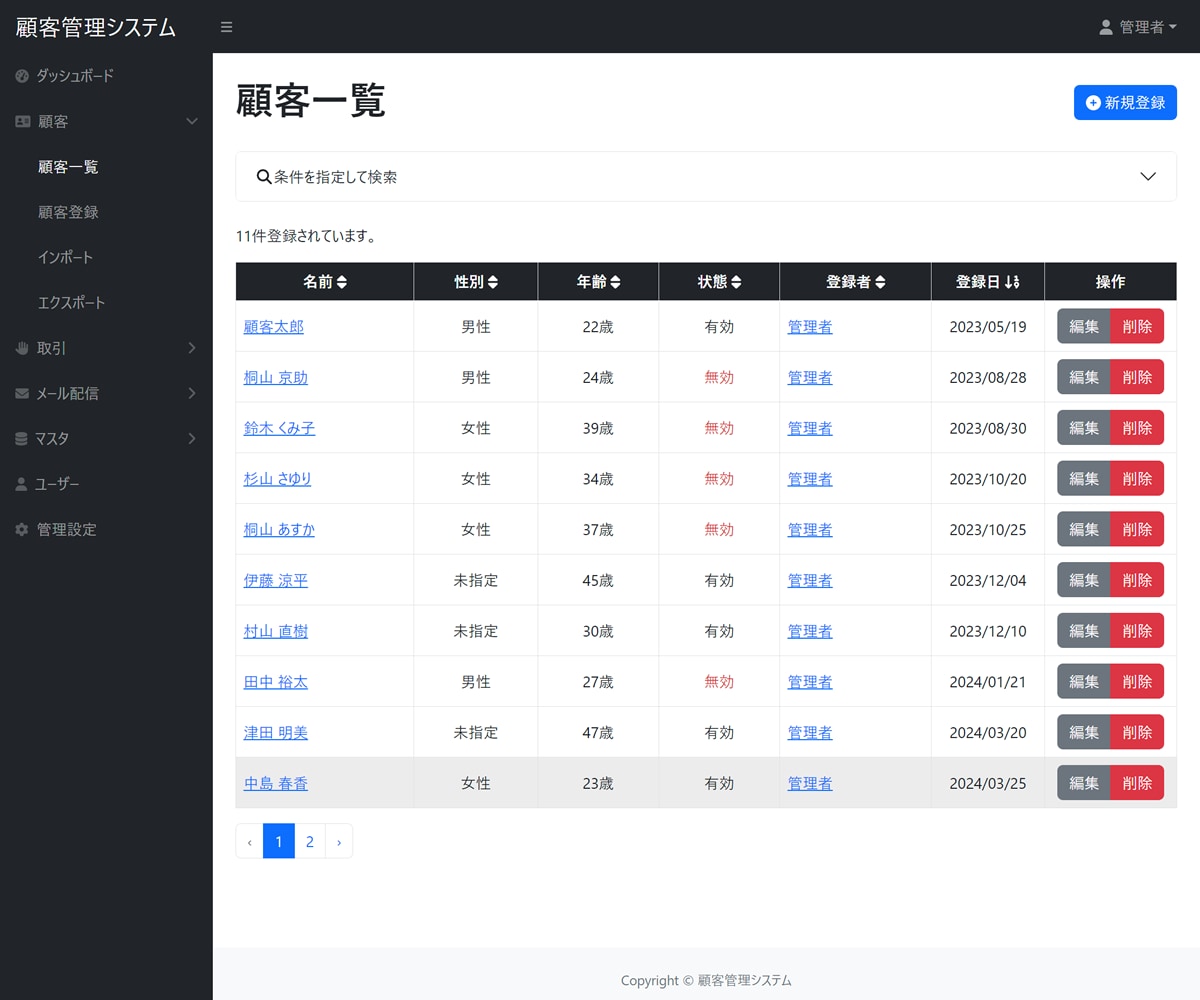Image resolution: width=1200 pixels, height=1000 pixels.
Task: Click the 顧客 ID card icon
Action: [x=22, y=122]
